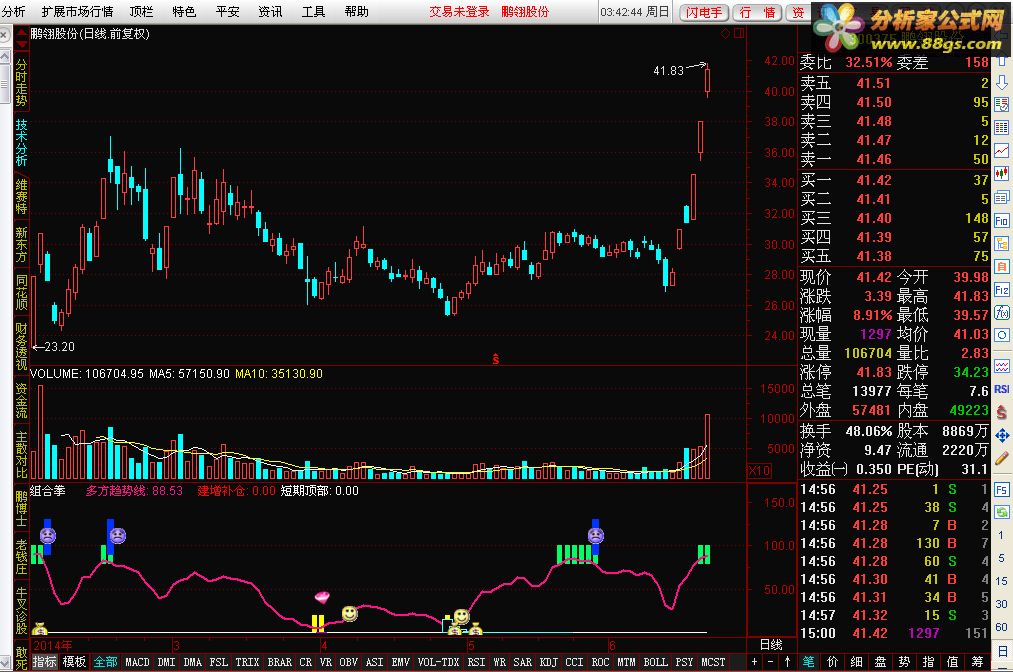Click the 14:57 41.32 trade row

(894, 615)
